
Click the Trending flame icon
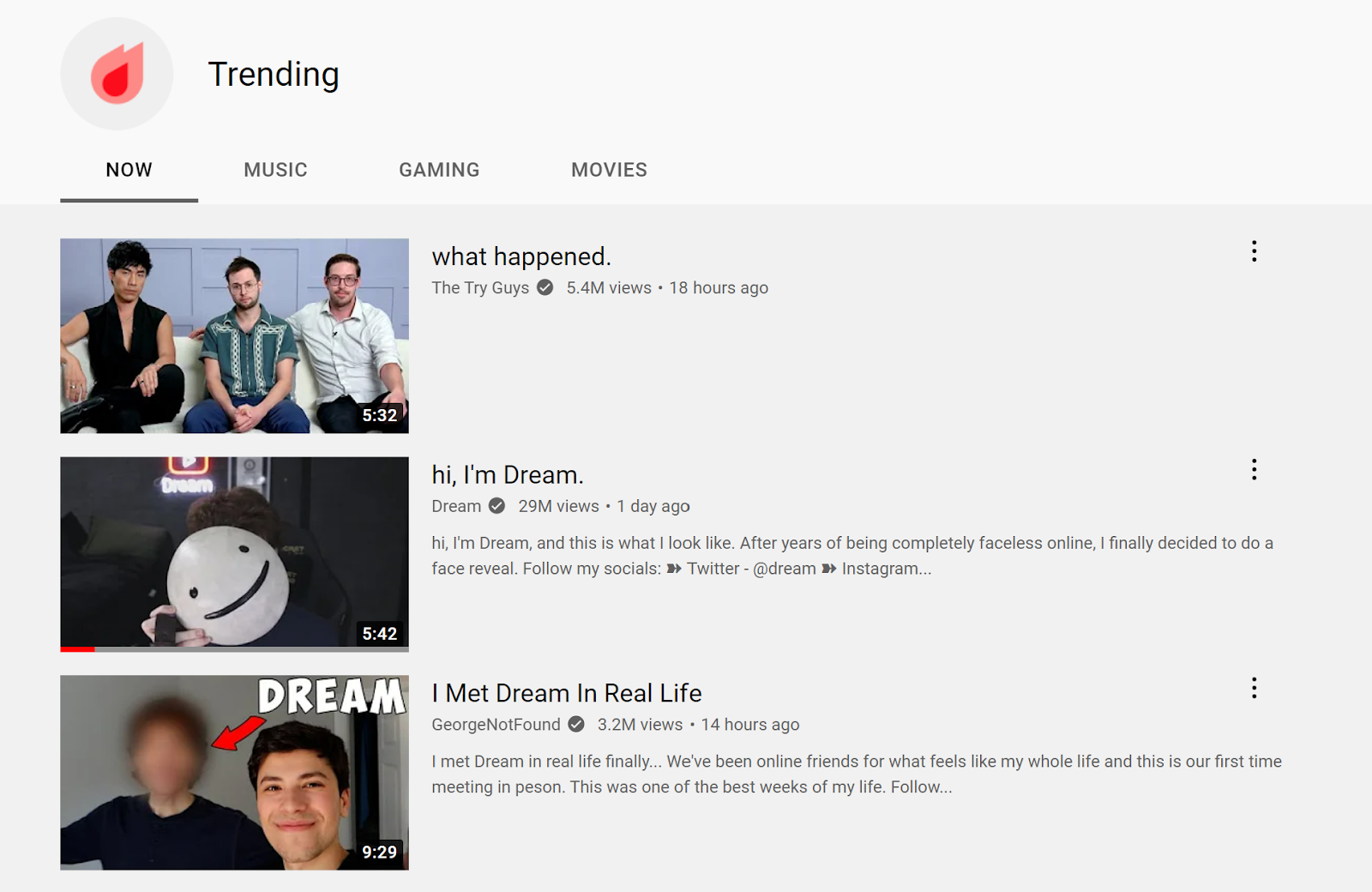117,74
